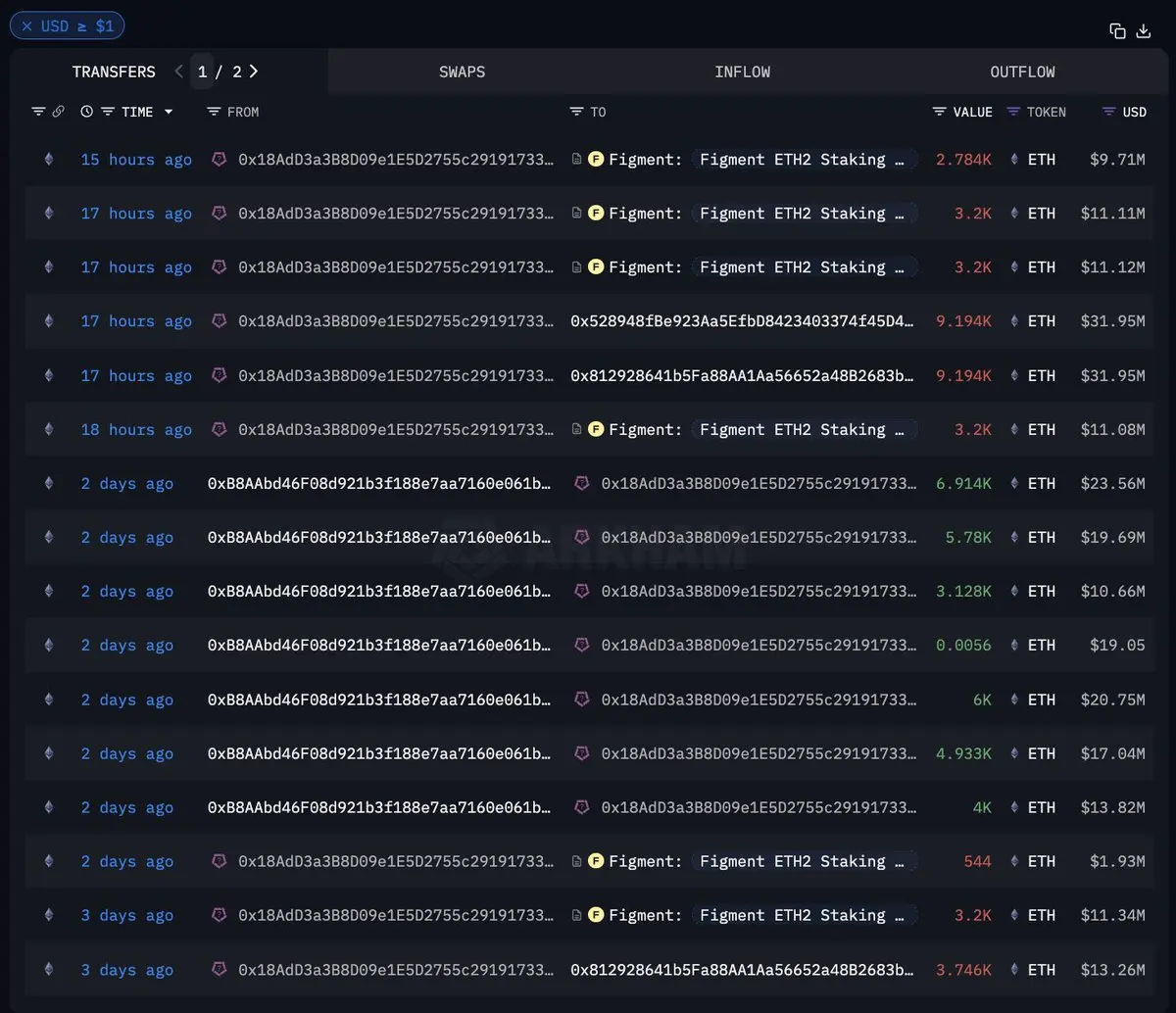The width and height of the screenshot is (1176, 1013).
Task: Click contract document icon in $11.11M row
Action: [x=577, y=213]
